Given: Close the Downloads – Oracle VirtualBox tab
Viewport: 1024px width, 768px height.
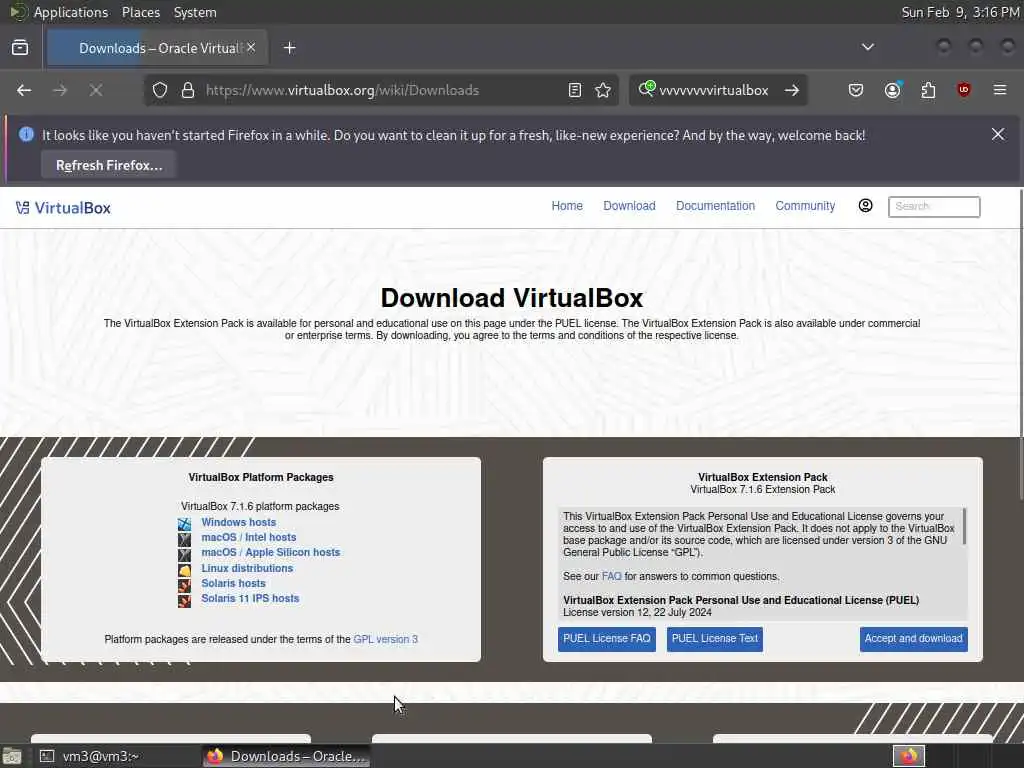Looking at the screenshot, I should click(x=251, y=48).
